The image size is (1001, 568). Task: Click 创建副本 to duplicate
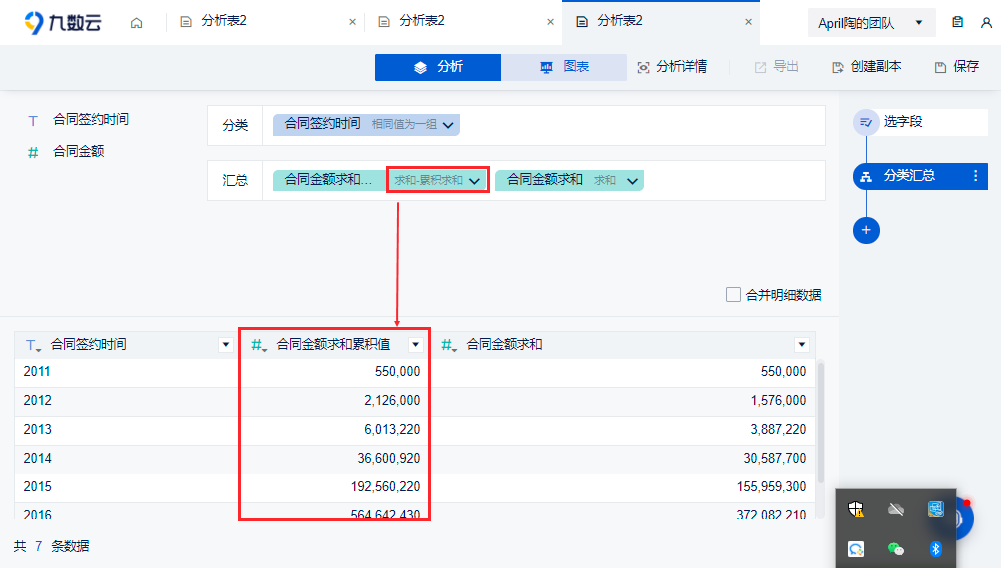pyautogui.click(x=866, y=67)
